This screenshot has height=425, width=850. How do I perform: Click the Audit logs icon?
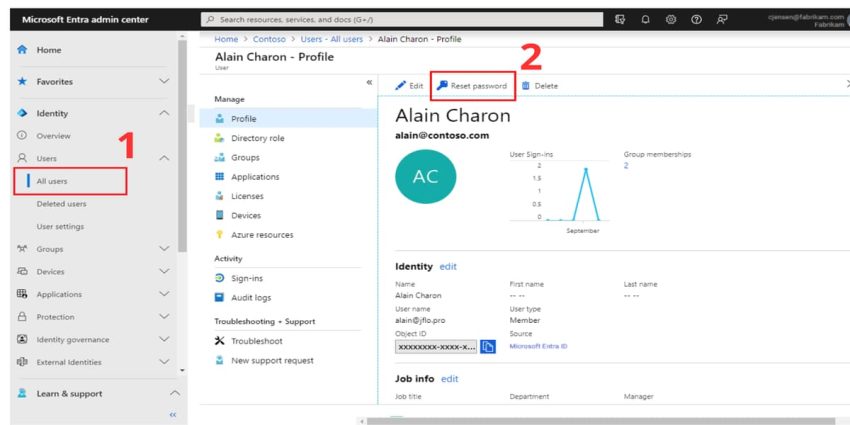pos(220,298)
